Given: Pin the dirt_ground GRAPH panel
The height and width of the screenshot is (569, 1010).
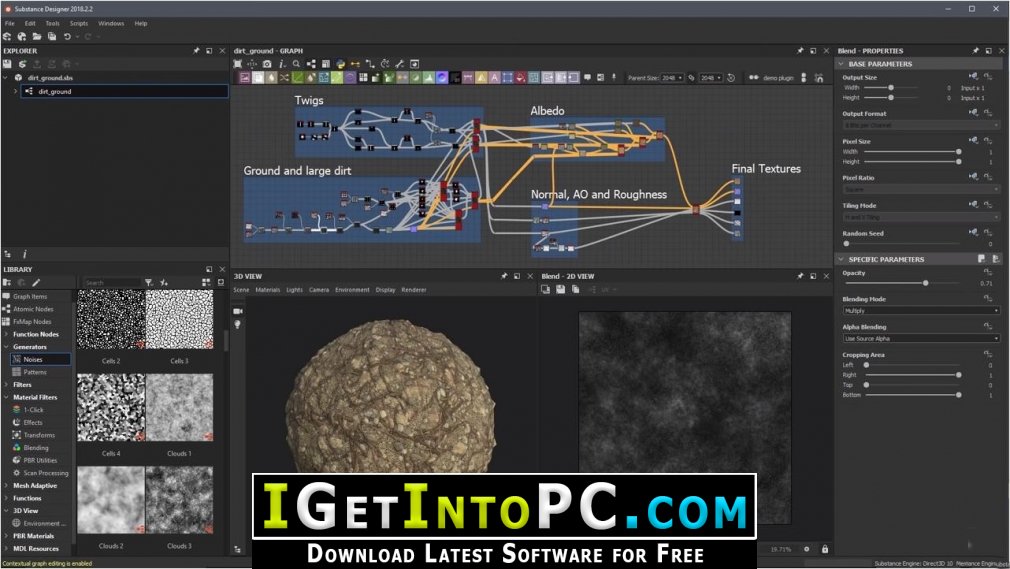Looking at the screenshot, I should click(x=800, y=50).
